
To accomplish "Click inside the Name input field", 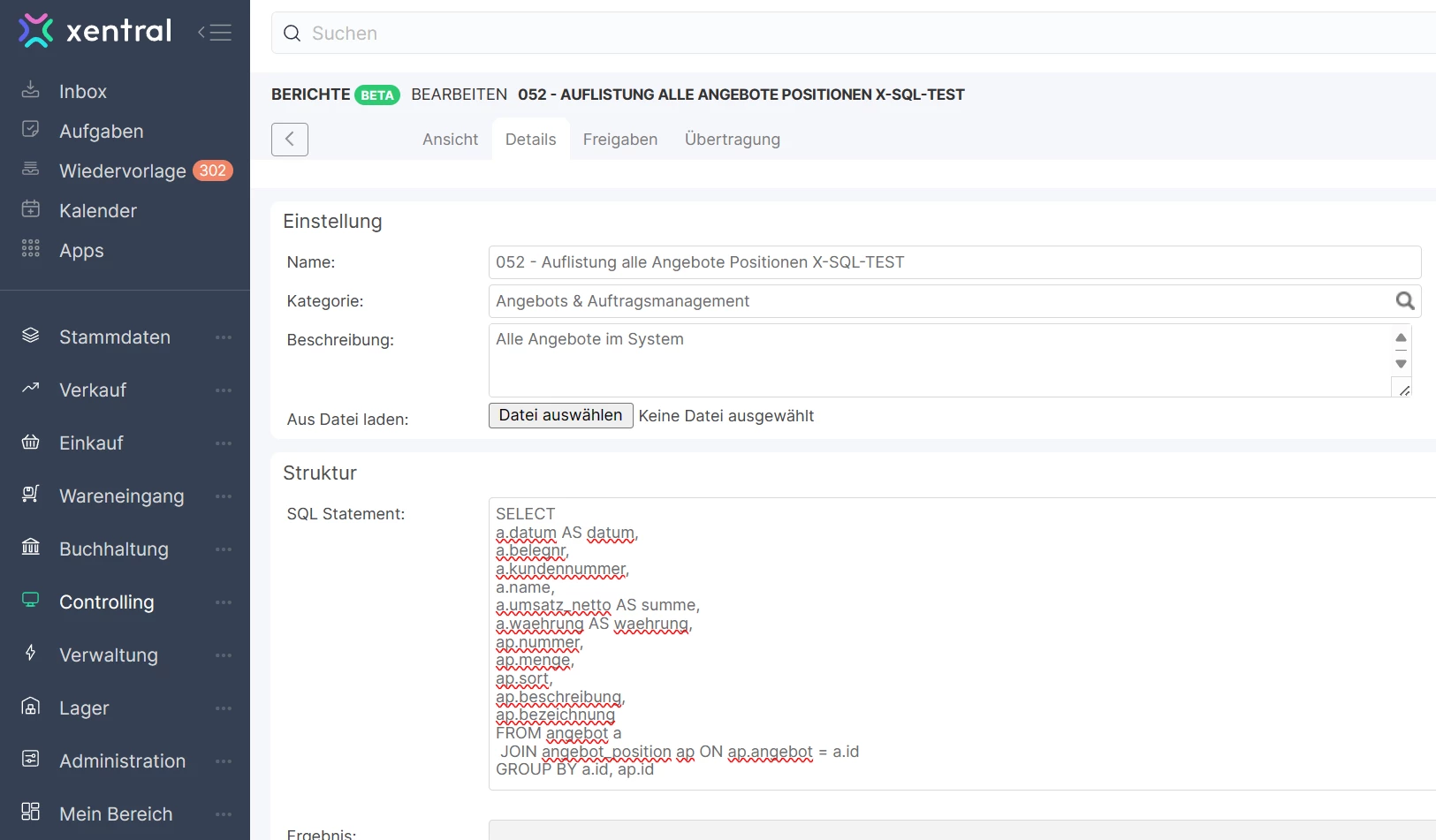I will tap(954, 262).
